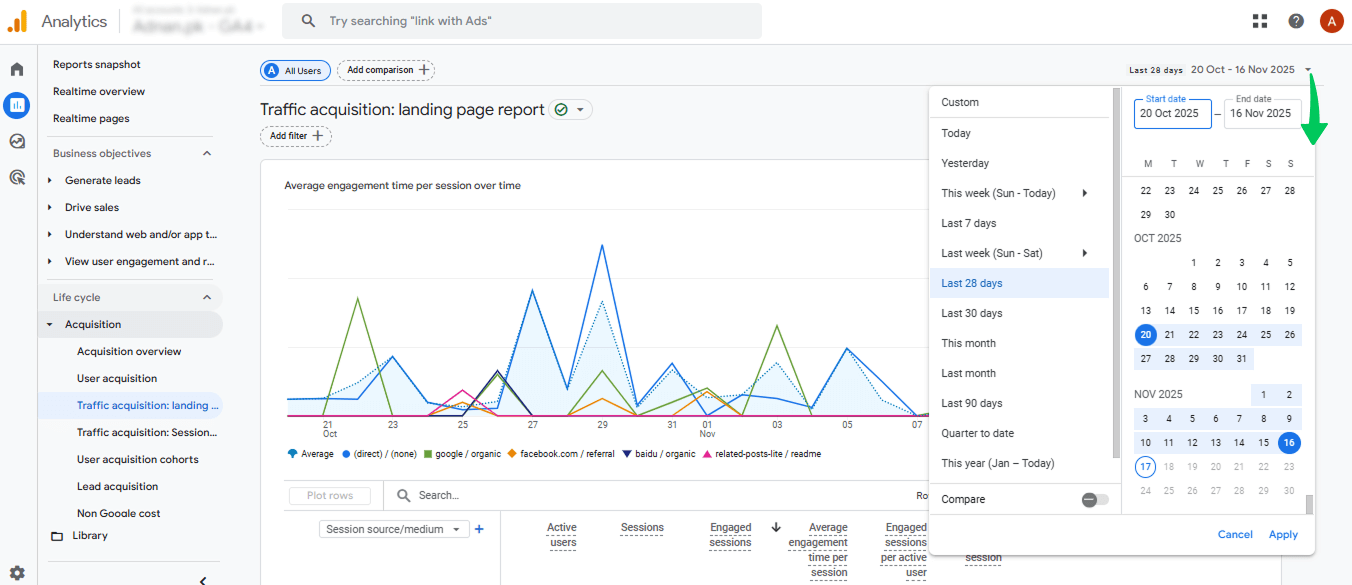
Task: Click the Start date field
Action: point(1172,113)
